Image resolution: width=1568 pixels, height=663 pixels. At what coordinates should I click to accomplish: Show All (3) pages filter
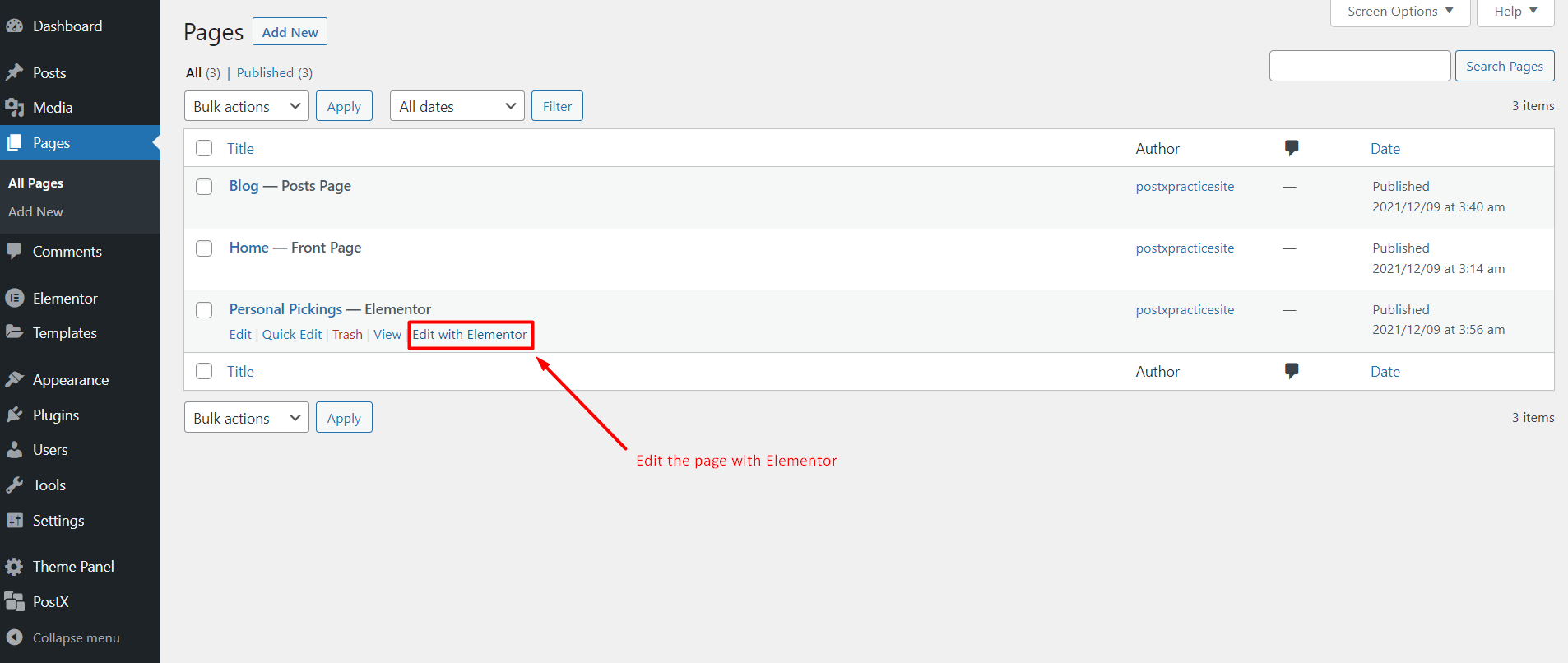tap(203, 72)
